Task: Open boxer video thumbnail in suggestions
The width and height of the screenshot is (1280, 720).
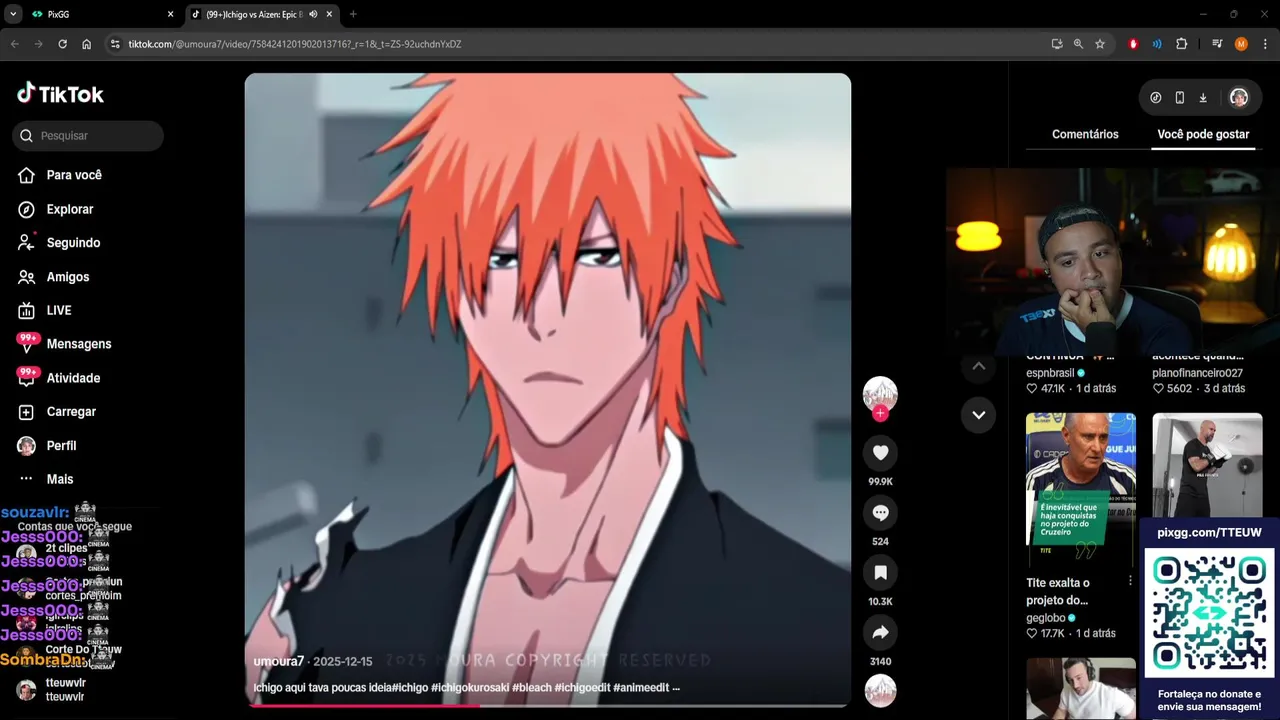Action: click(x=1207, y=466)
